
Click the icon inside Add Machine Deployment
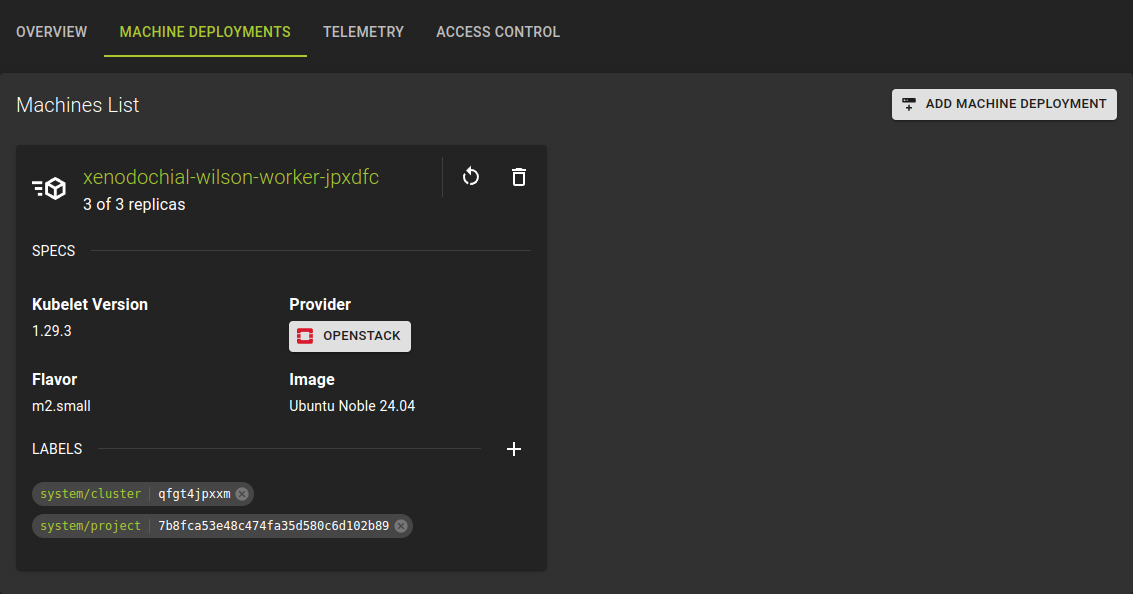pyautogui.click(x=909, y=104)
